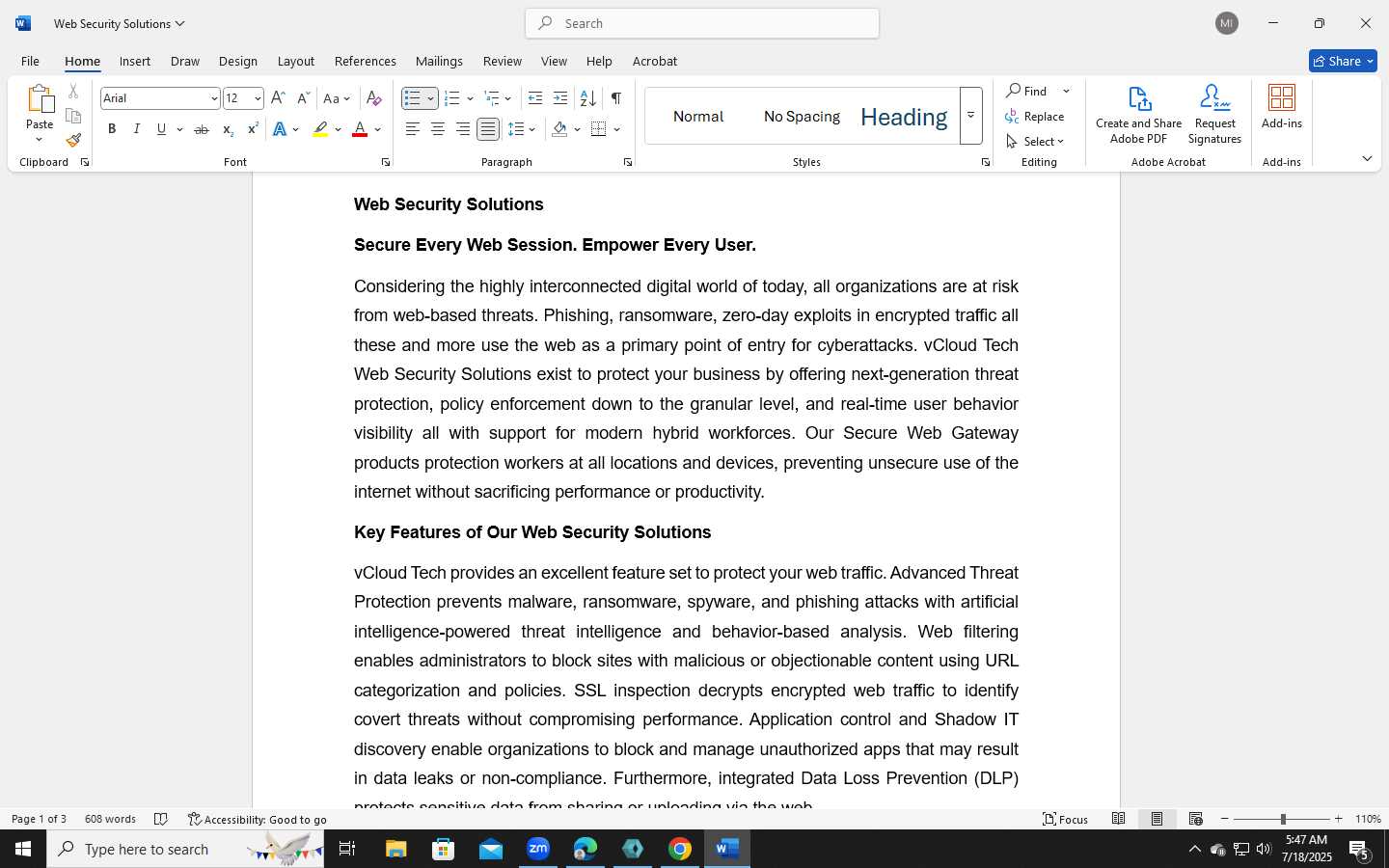The image size is (1389, 868).
Task: Click Type here to search box
Action: point(185,849)
